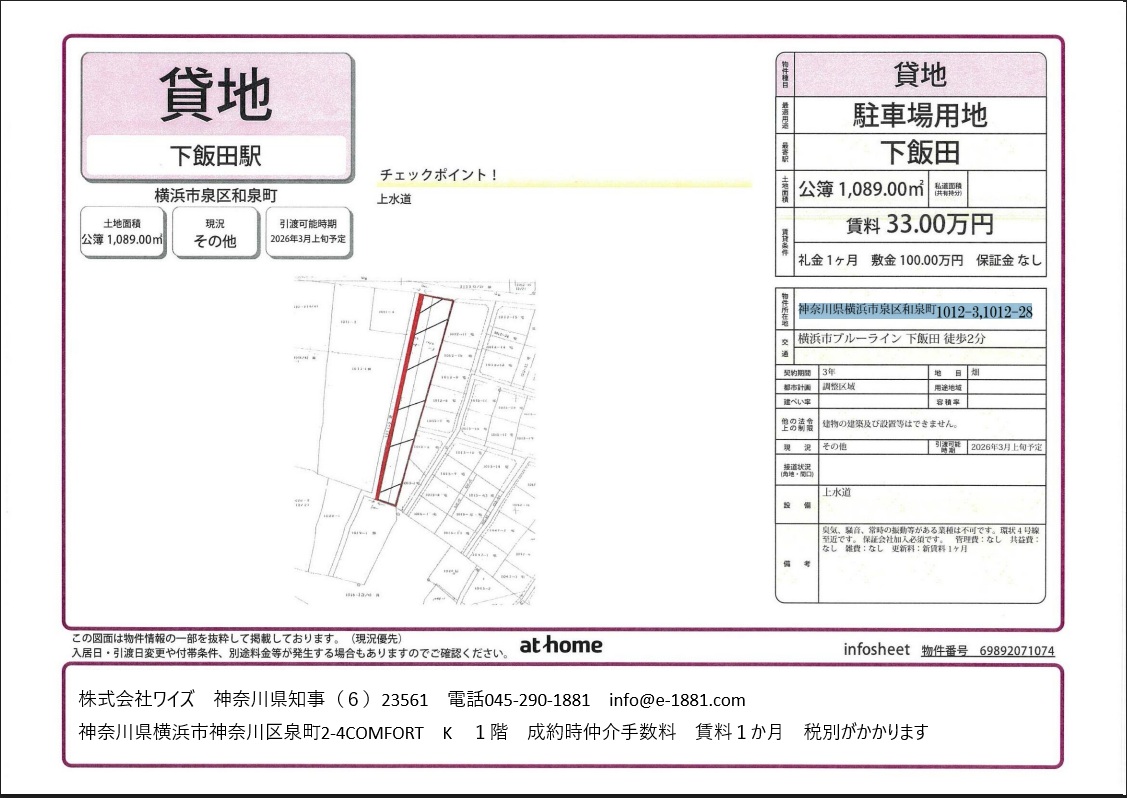This screenshot has height=798, width=1127.
Task: Click the 礼金 and 敷金 conditions row
Action: tap(919, 260)
